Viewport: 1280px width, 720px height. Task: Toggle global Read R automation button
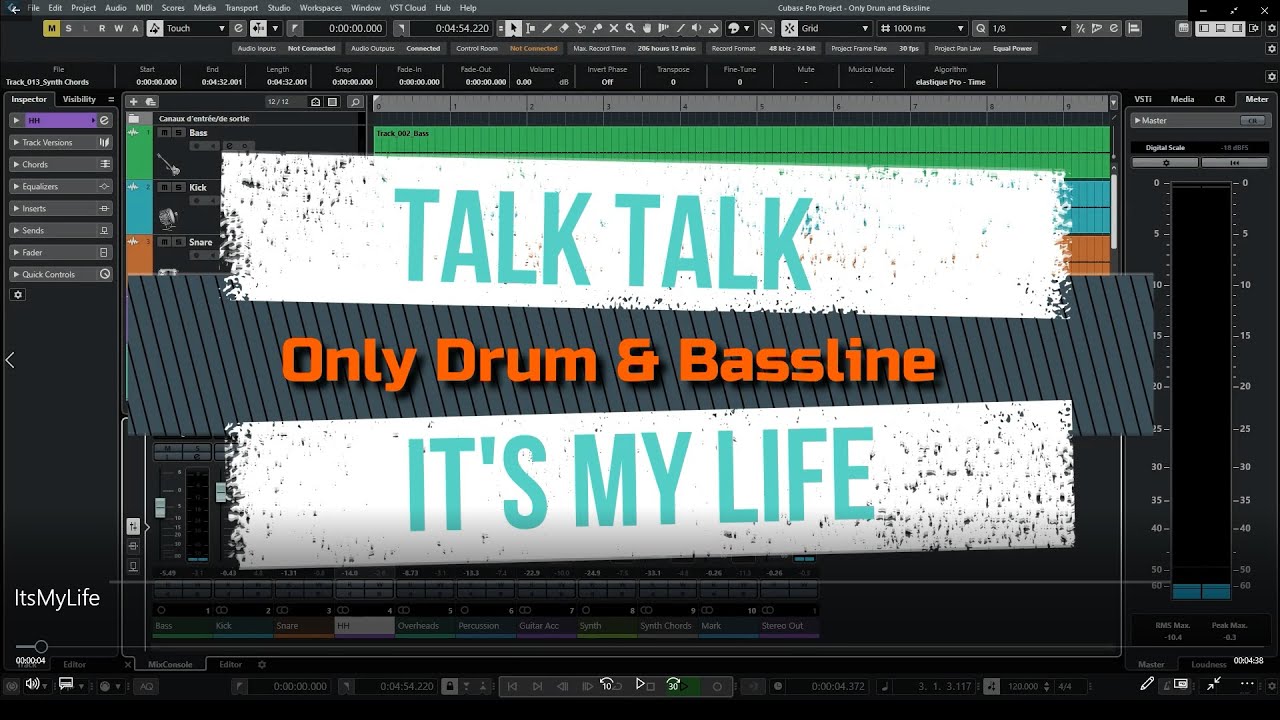[102, 28]
